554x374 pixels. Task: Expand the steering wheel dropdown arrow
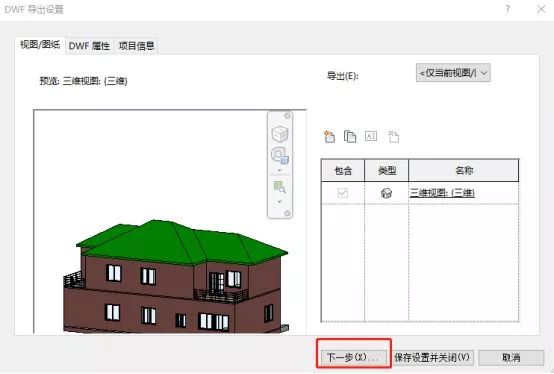[279, 171]
